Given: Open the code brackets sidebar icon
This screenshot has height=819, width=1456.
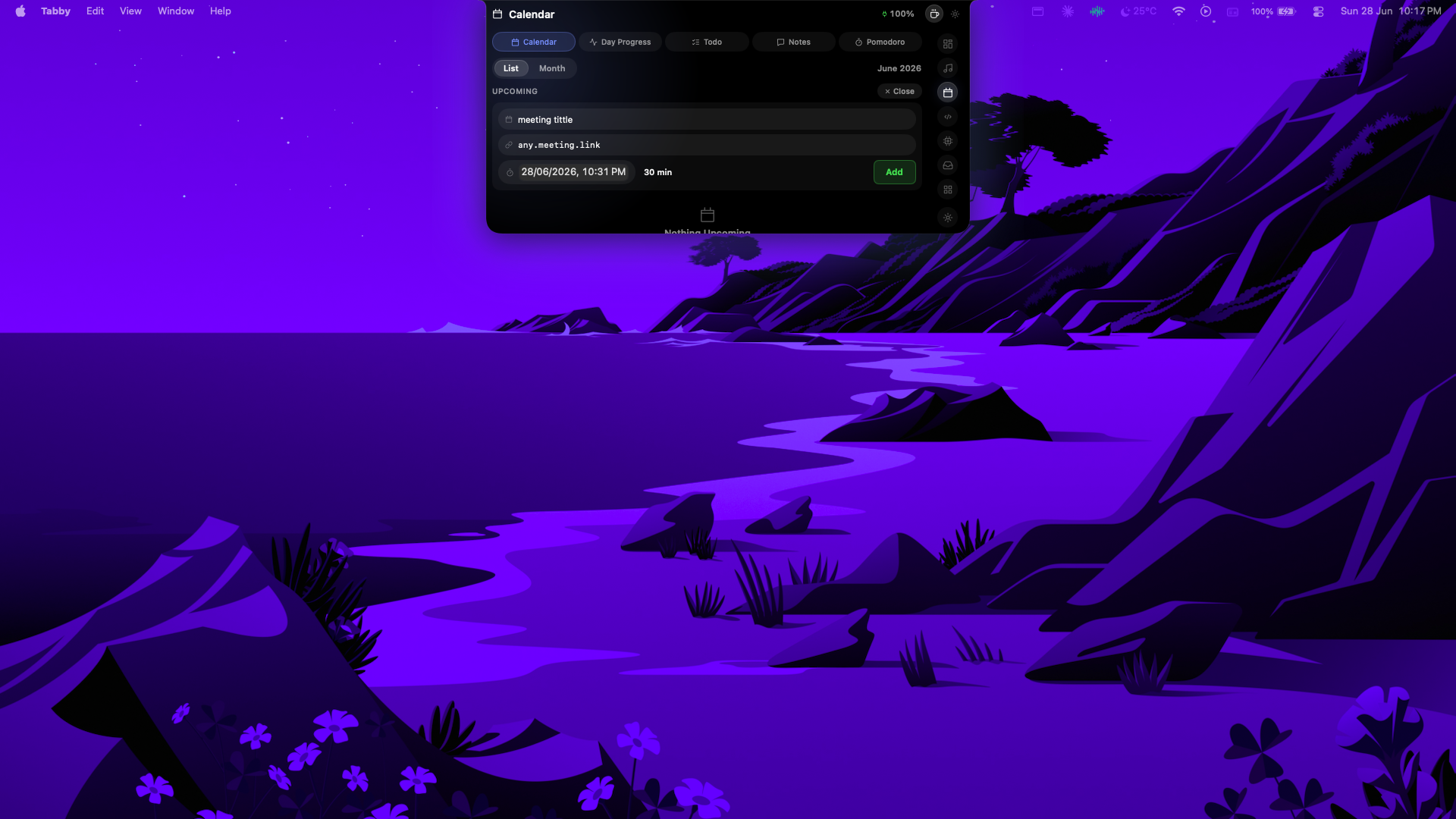Looking at the screenshot, I should click(948, 117).
